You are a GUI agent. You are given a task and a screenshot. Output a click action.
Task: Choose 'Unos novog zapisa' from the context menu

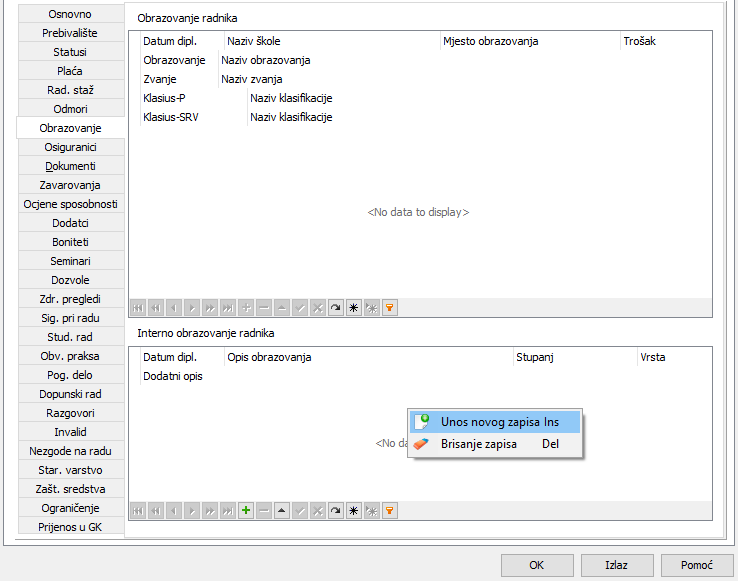click(x=495, y=423)
